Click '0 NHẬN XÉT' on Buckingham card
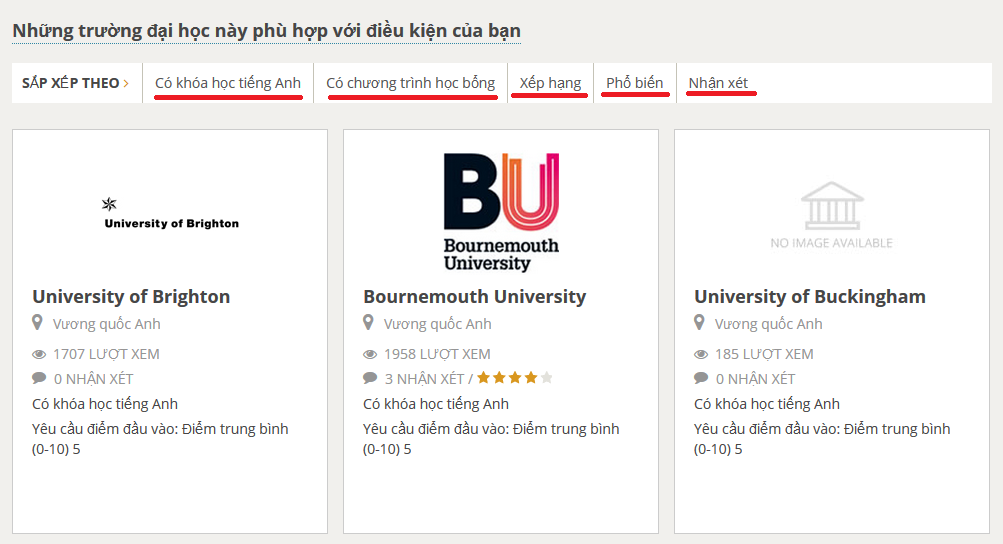This screenshot has height=544, width=1003. pos(755,379)
